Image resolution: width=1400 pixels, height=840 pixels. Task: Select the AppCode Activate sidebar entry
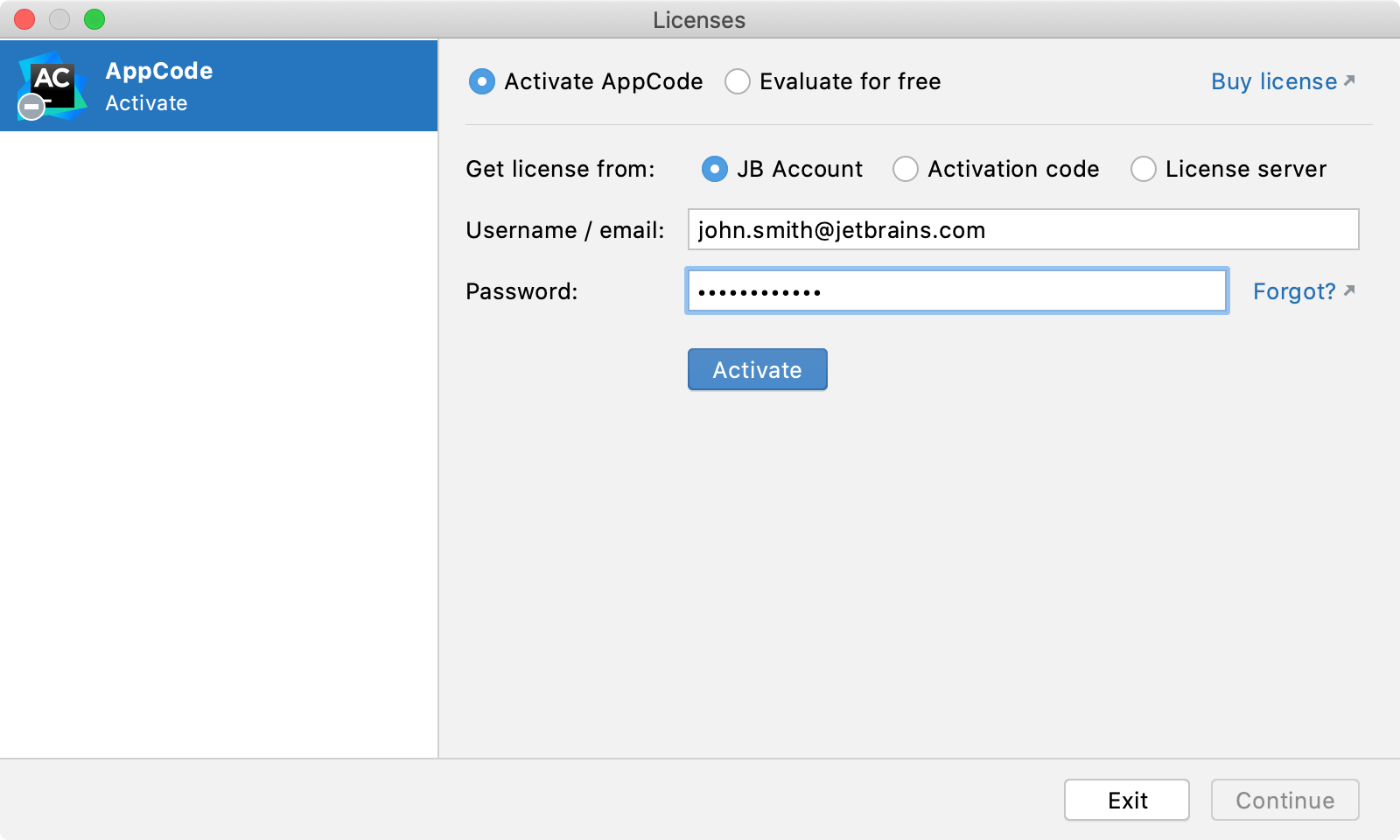point(219,86)
